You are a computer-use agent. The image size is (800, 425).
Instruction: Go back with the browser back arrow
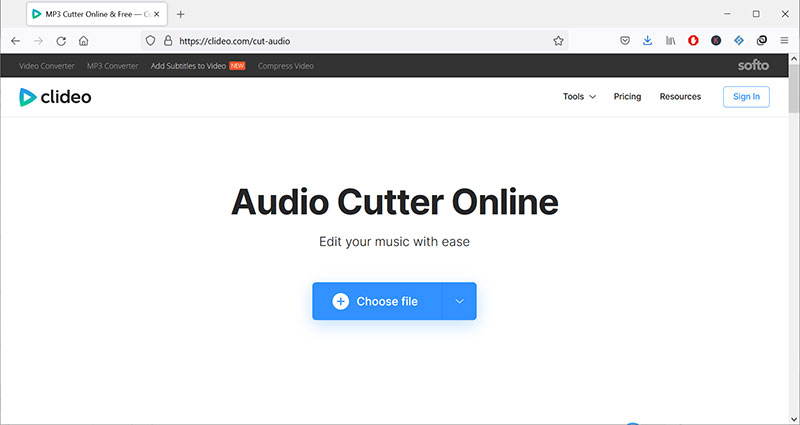pos(15,41)
